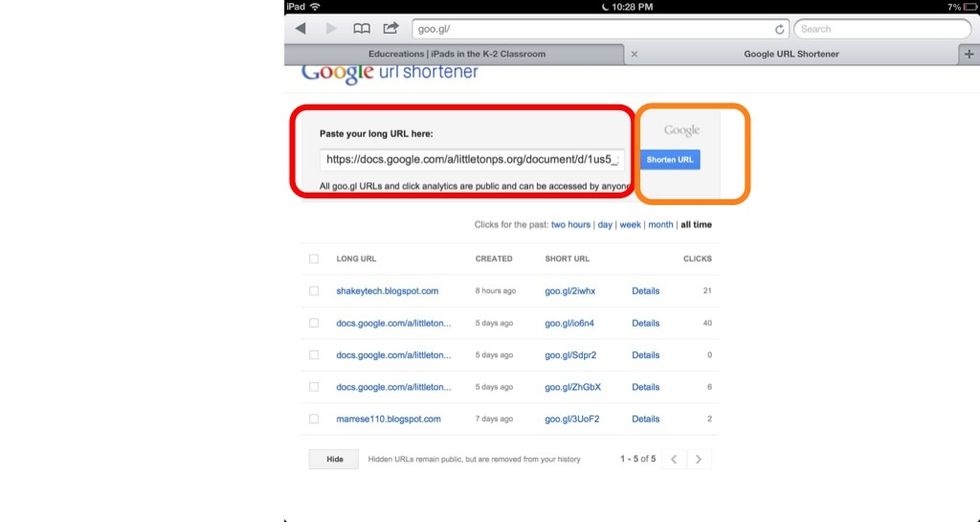Click the CLICKS column header
980x522 pixels.
(x=698, y=259)
